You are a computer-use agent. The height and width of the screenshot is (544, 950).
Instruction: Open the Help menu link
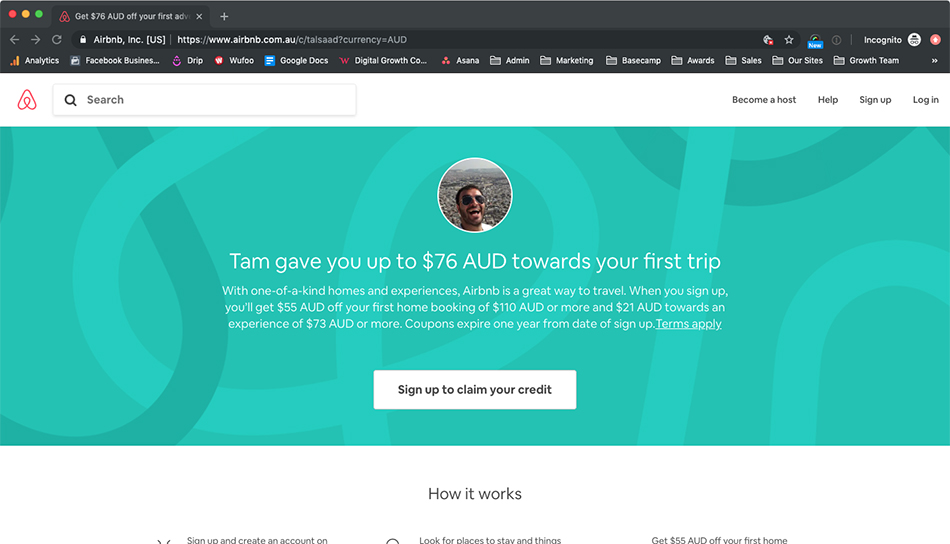pyautogui.click(x=828, y=100)
